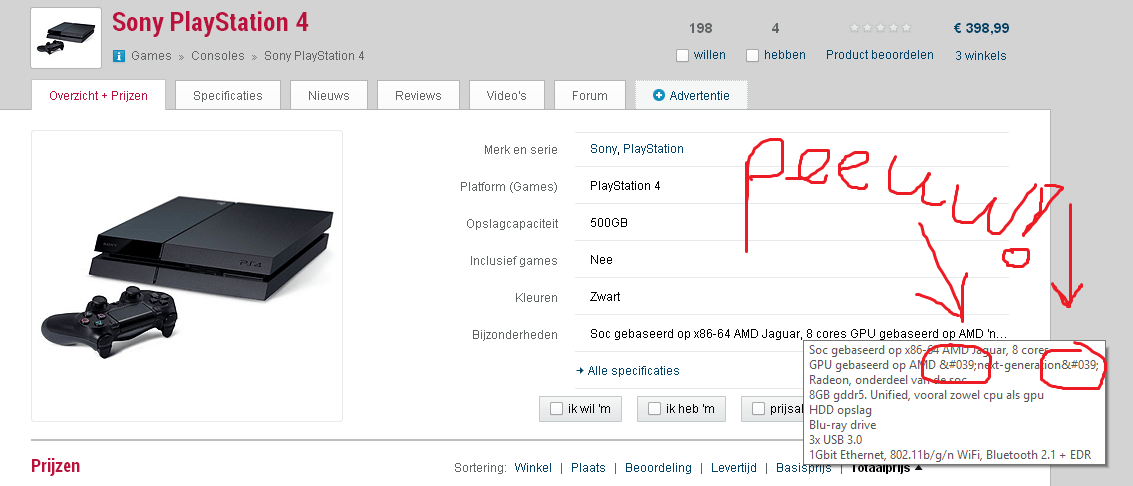Click the 'Sony PlayStation 4' page title
The image size is (1133, 486).
[x=210, y=22]
